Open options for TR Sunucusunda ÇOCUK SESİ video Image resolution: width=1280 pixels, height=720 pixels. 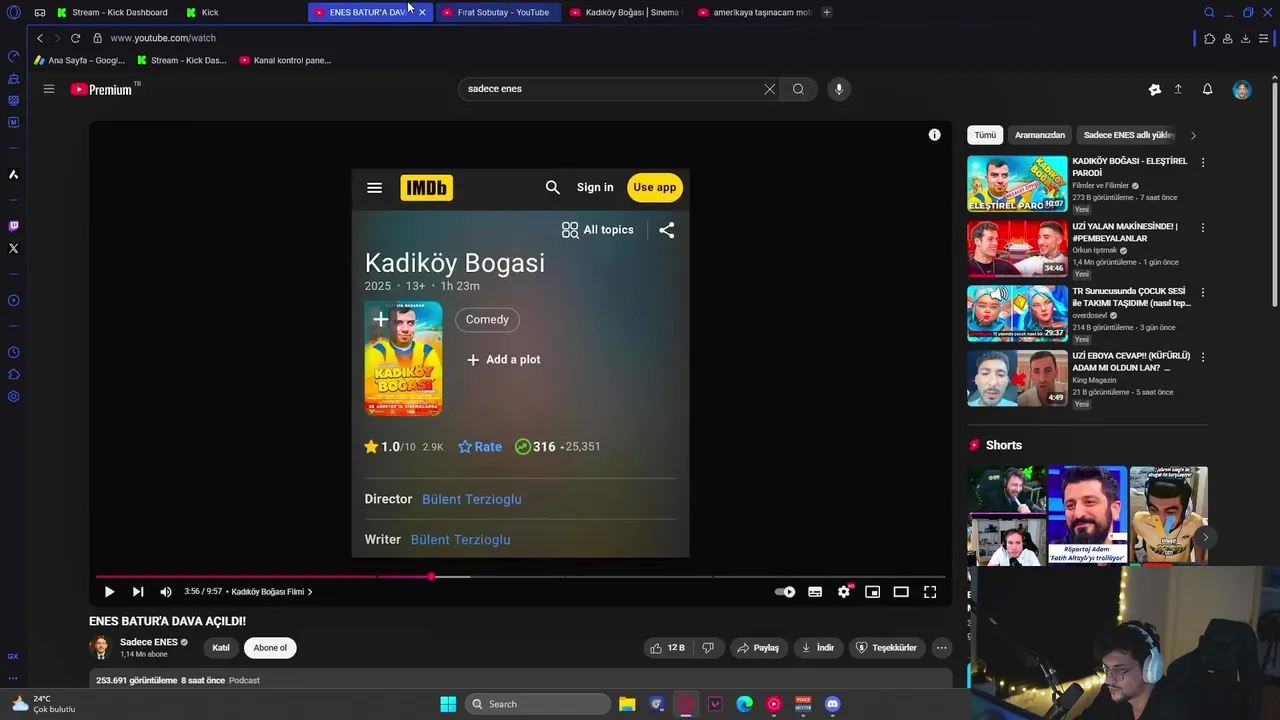coord(1203,292)
